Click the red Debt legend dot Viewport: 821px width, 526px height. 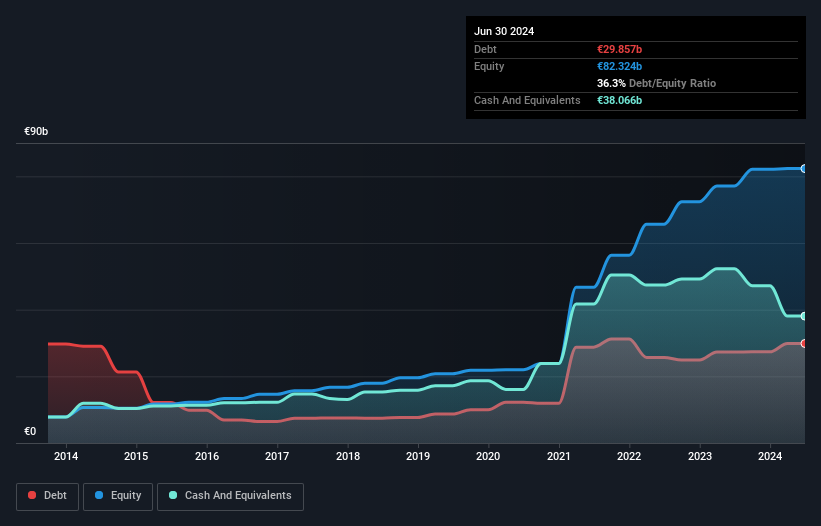coord(32,495)
